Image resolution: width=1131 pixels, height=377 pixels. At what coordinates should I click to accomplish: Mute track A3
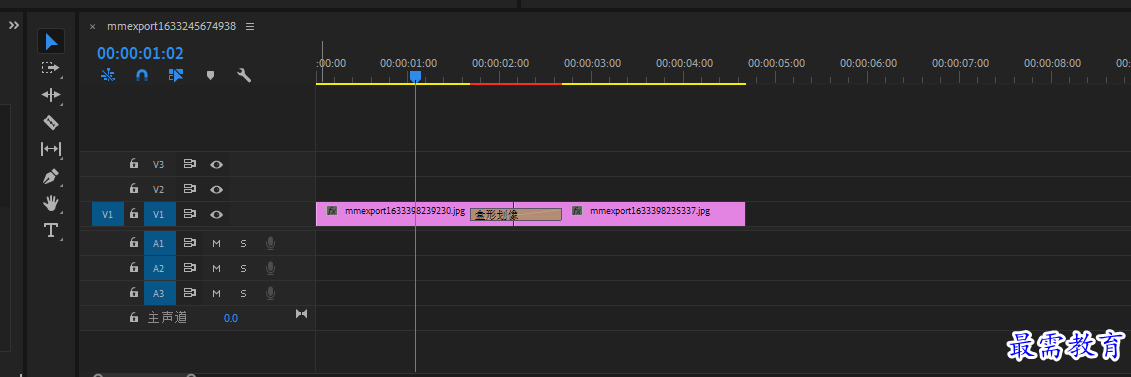(x=216, y=293)
